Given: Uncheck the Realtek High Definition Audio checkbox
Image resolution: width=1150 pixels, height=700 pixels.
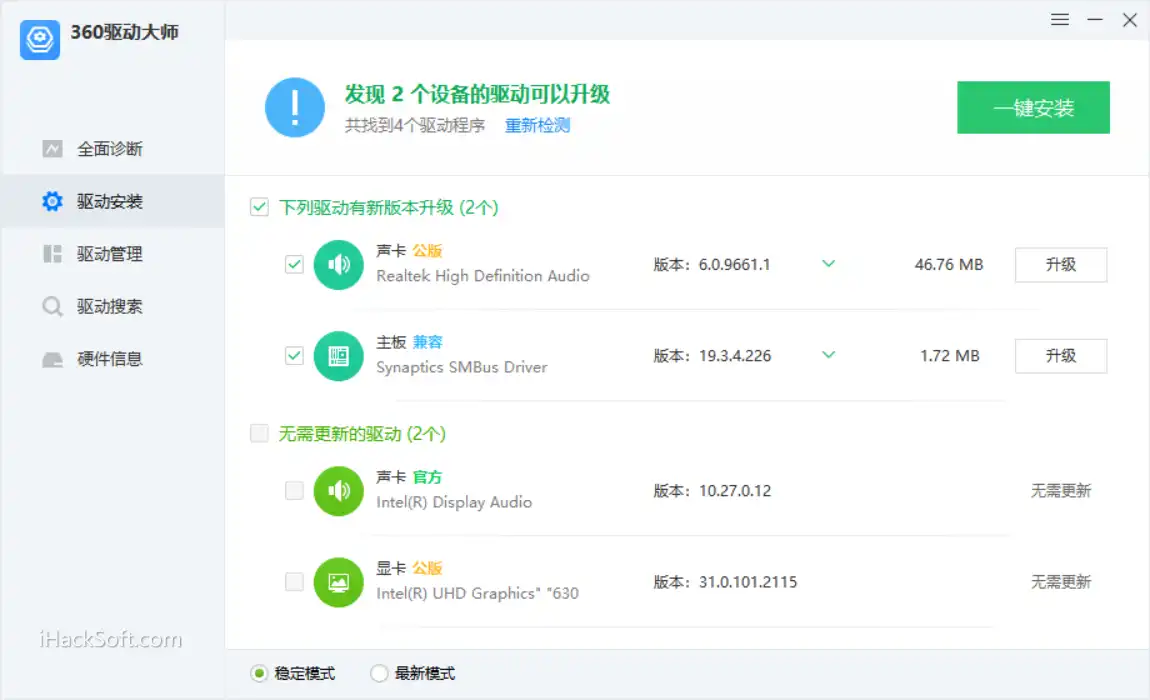Looking at the screenshot, I should pyautogui.click(x=294, y=264).
